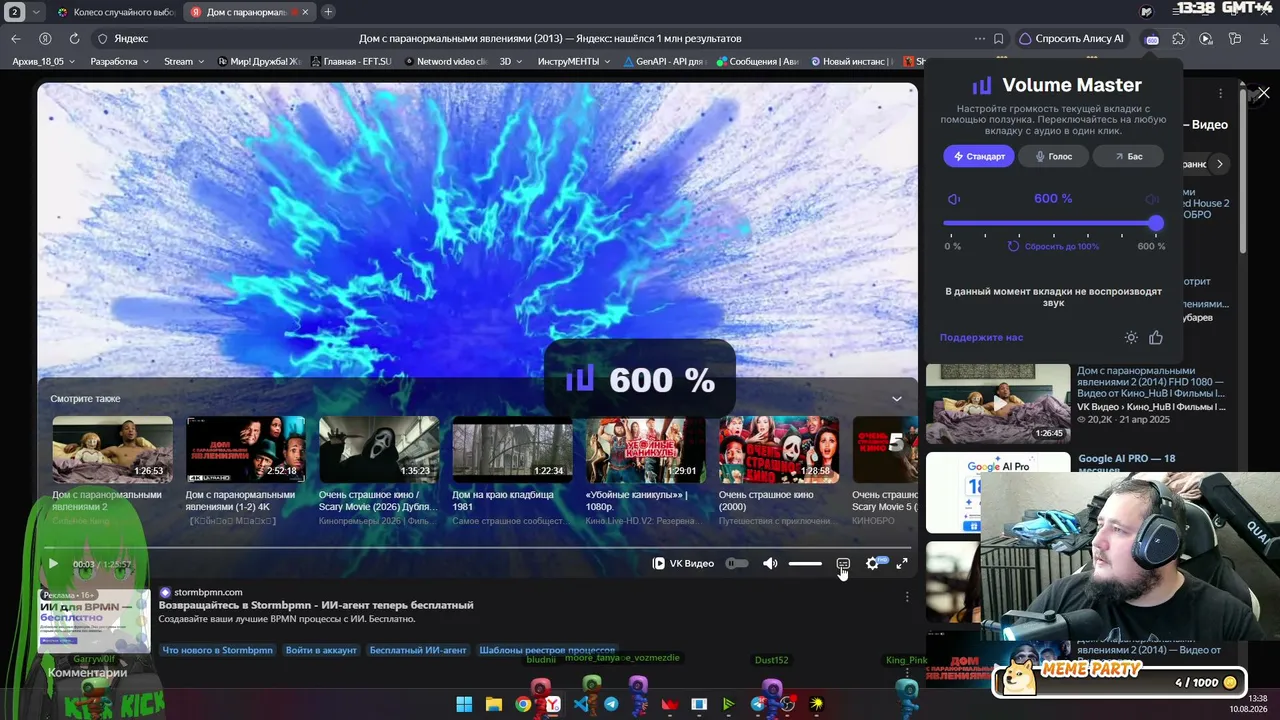Open the tab list dropdown arrow
This screenshot has width=1280, height=720.
37,12
